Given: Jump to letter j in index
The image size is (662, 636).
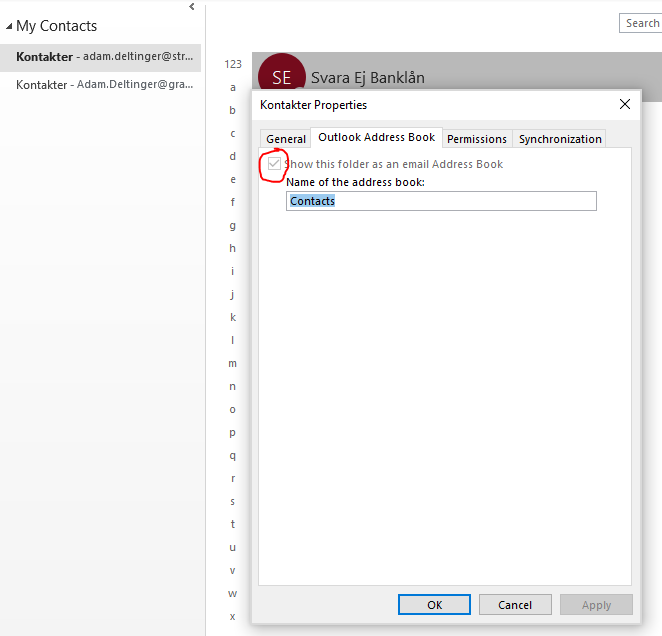Looking at the screenshot, I should [x=233, y=294].
